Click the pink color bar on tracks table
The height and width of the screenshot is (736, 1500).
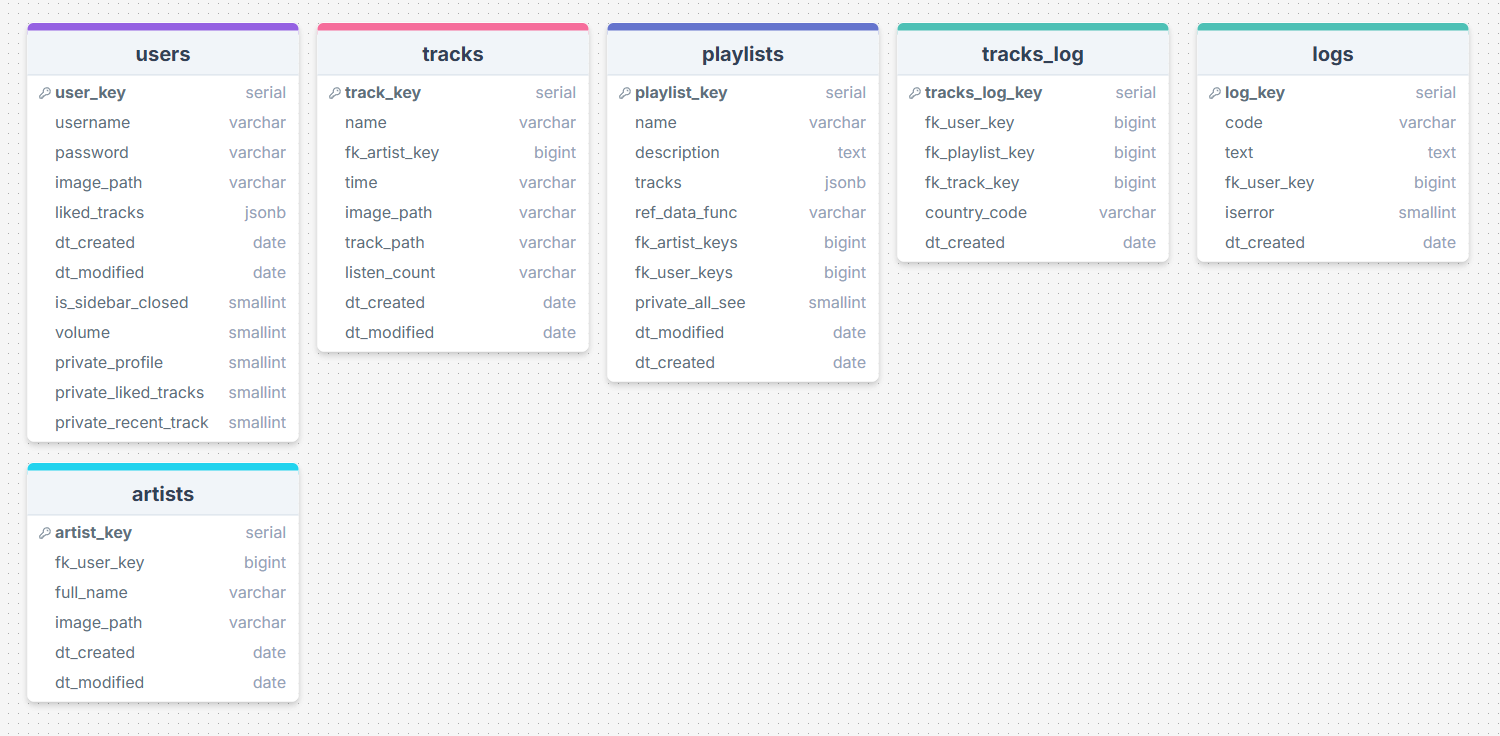tap(453, 27)
